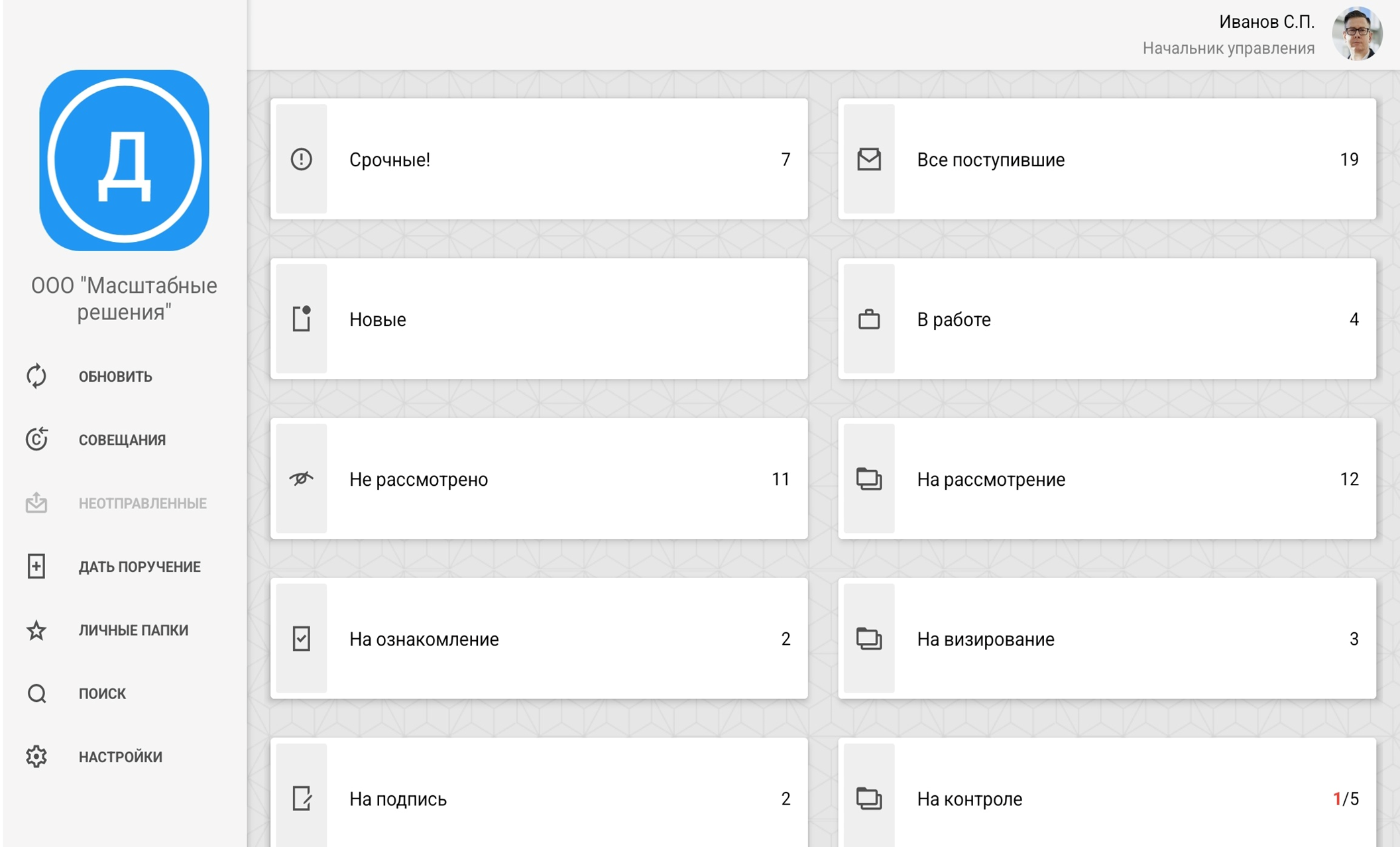Click the Начальник управления title text
The width and height of the screenshot is (1400, 847).
pyautogui.click(x=1228, y=48)
